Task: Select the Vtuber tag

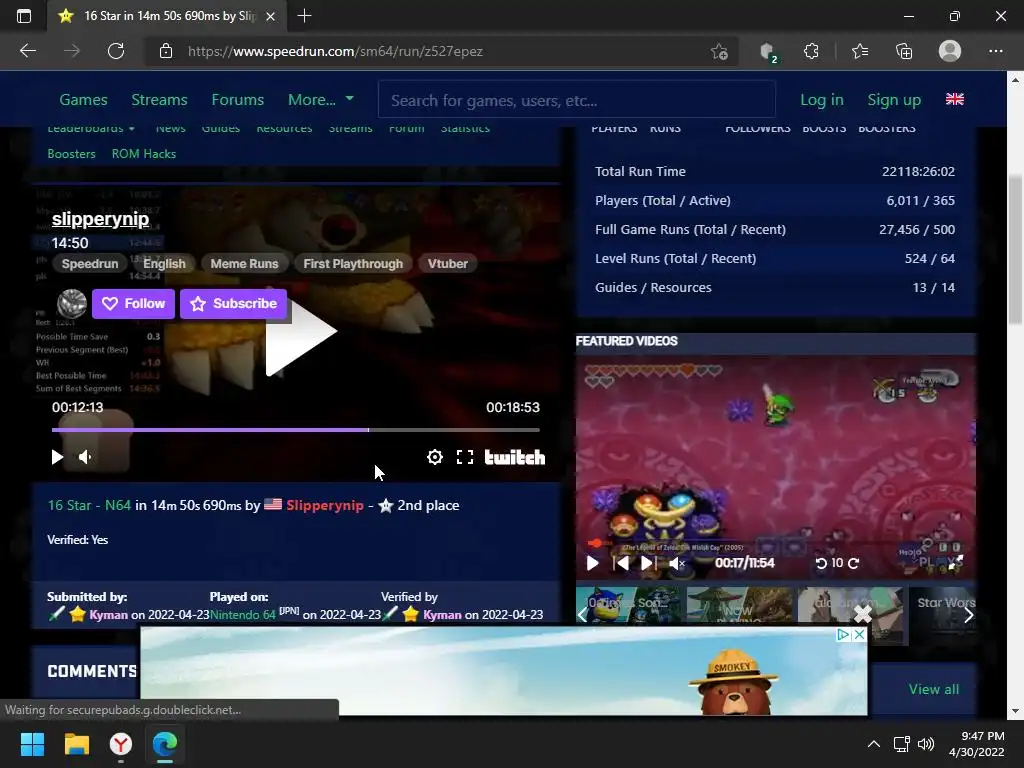Action: pyautogui.click(x=448, y=264)
